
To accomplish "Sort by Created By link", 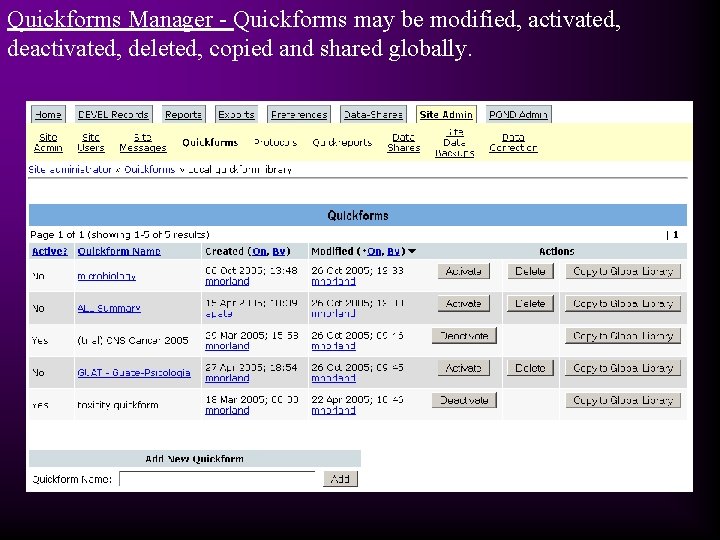I will (279, 251).
